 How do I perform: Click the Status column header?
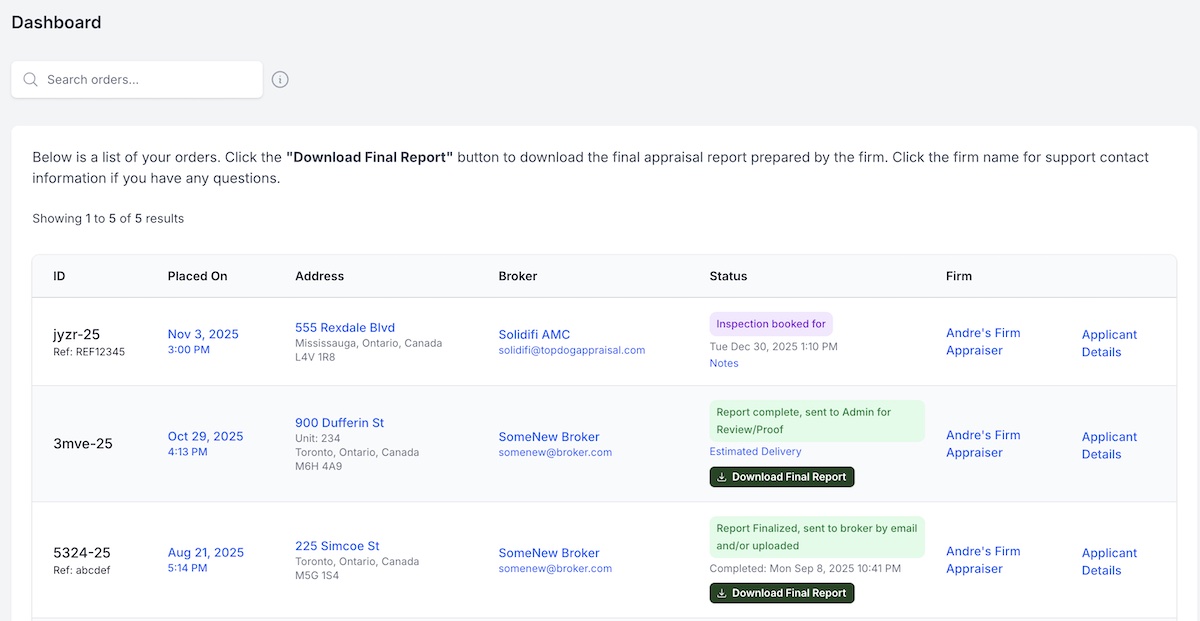728,276
